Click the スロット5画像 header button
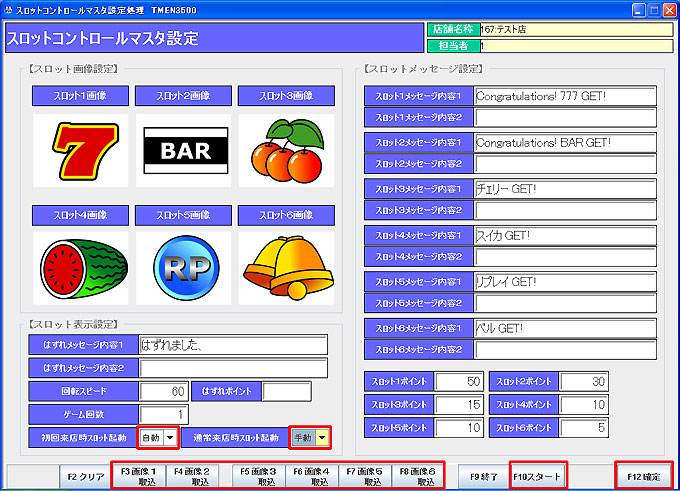Viewport: 680px width, 491px height. (x=183, y=215)
